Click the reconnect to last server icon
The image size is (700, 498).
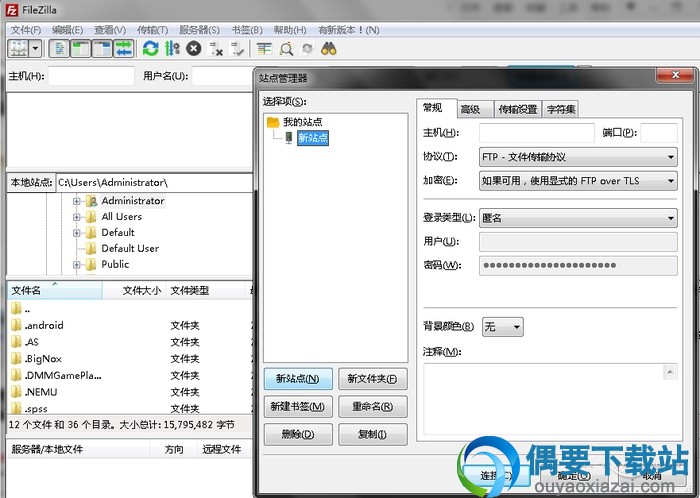(237, 48)
